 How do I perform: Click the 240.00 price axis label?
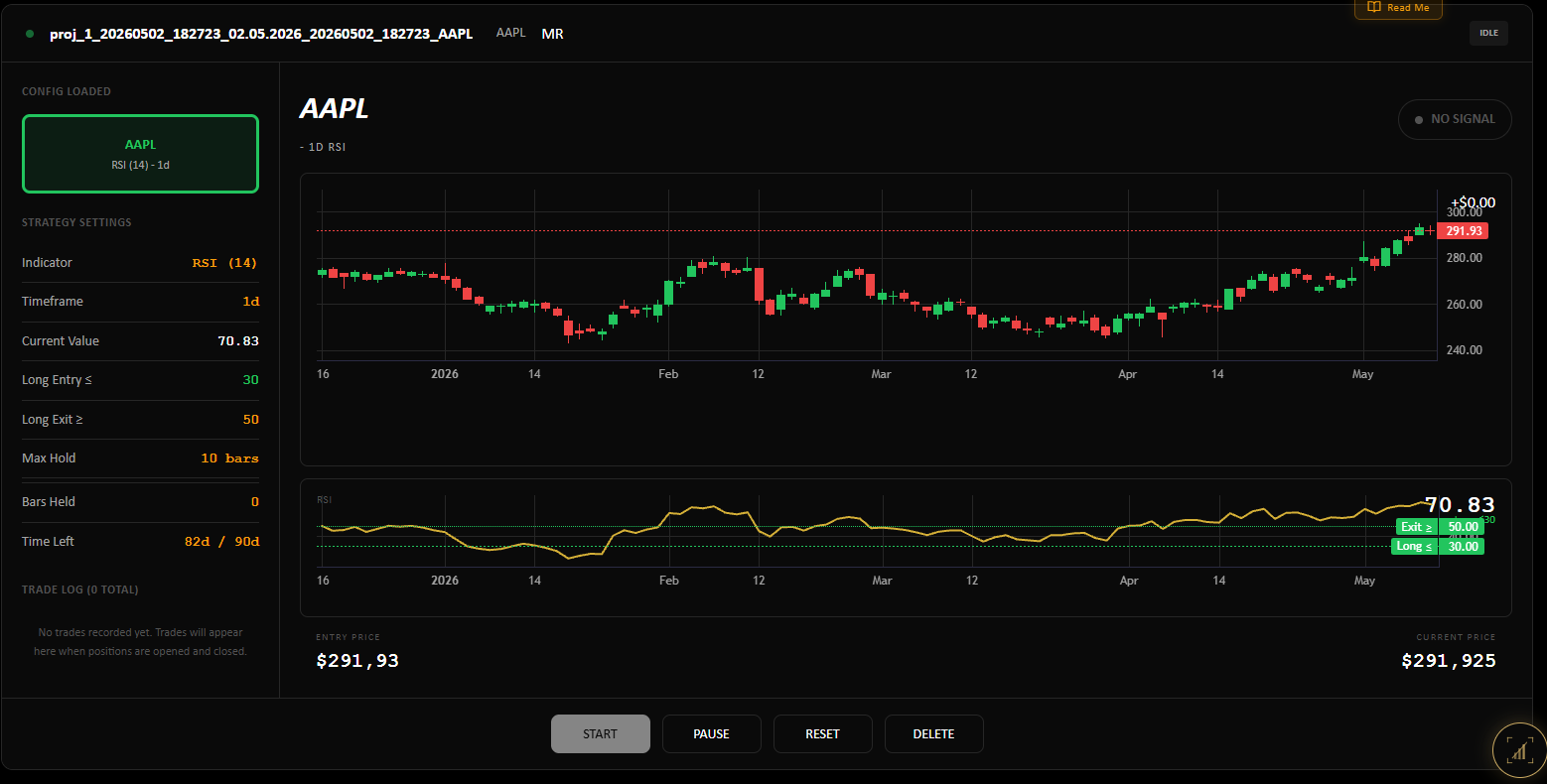[x=1464, y=350]
